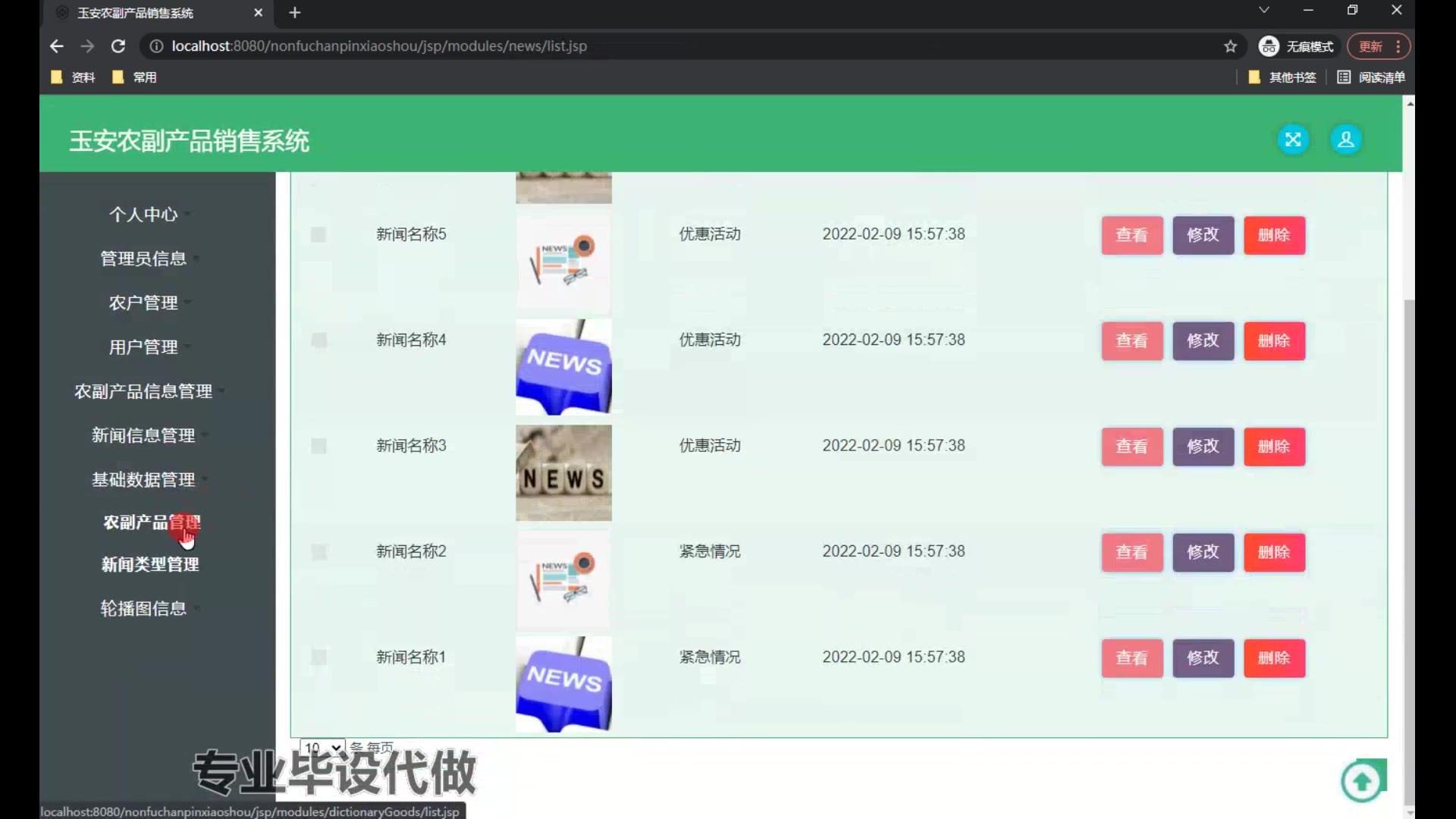The image size is (1456, 819).
Task: Select the checkbox beside 新闻名称3
Action: pyautogui.click(x=318, y=446)
